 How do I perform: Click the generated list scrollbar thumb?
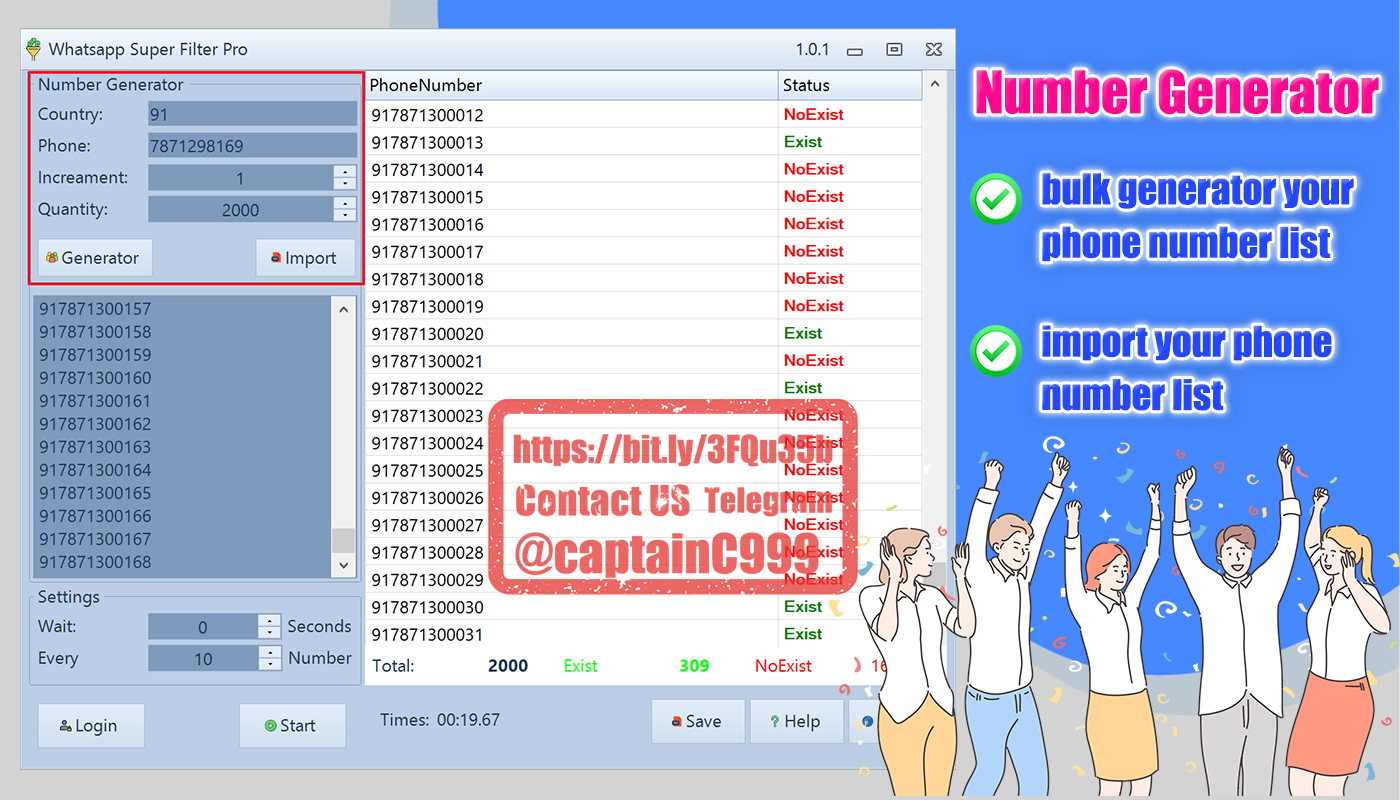click(x=343, y=540)
